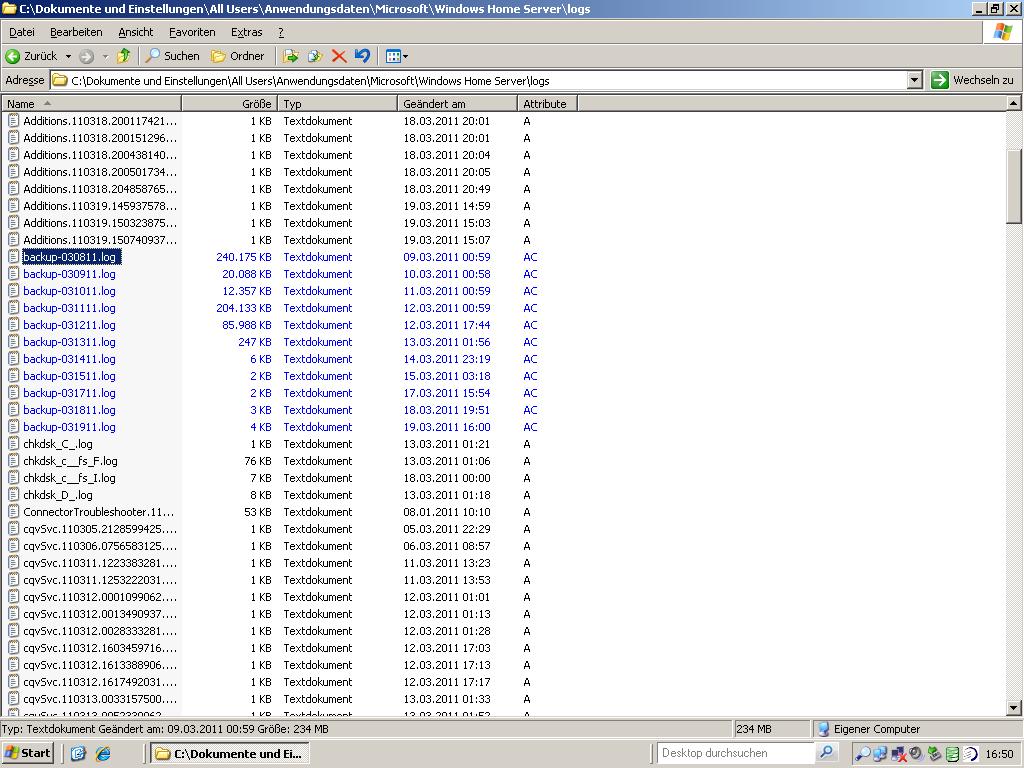
Task: Click the Copy To folder icon
Action: 315,56
